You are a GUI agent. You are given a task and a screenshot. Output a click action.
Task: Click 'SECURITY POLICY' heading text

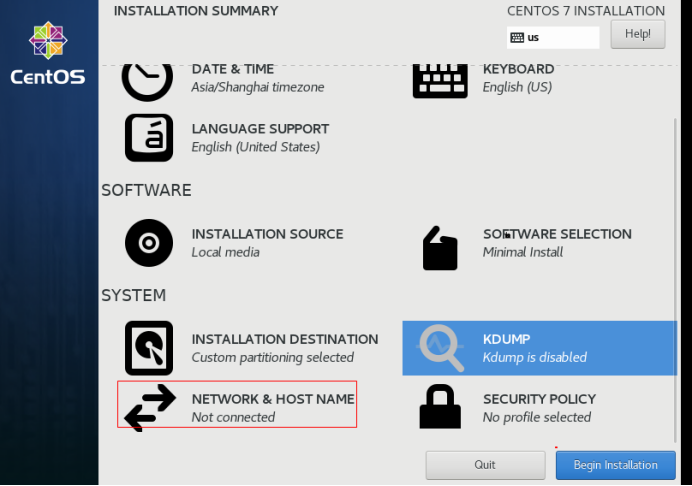tap(539, 399)
